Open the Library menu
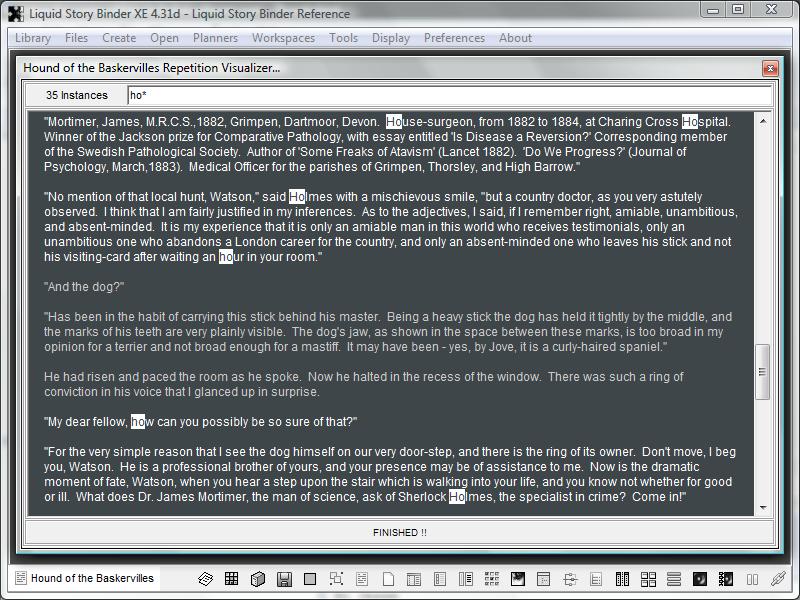This screenshot has height=600, width=800. 33,38
